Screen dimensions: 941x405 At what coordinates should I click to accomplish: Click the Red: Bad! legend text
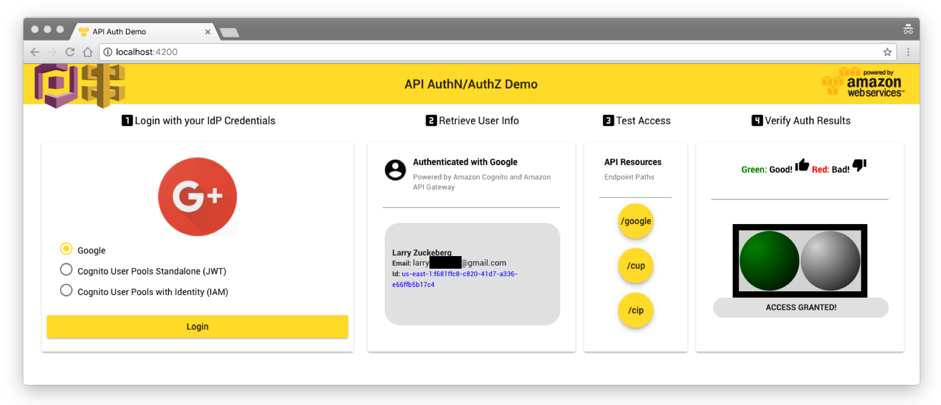[831, 170]
